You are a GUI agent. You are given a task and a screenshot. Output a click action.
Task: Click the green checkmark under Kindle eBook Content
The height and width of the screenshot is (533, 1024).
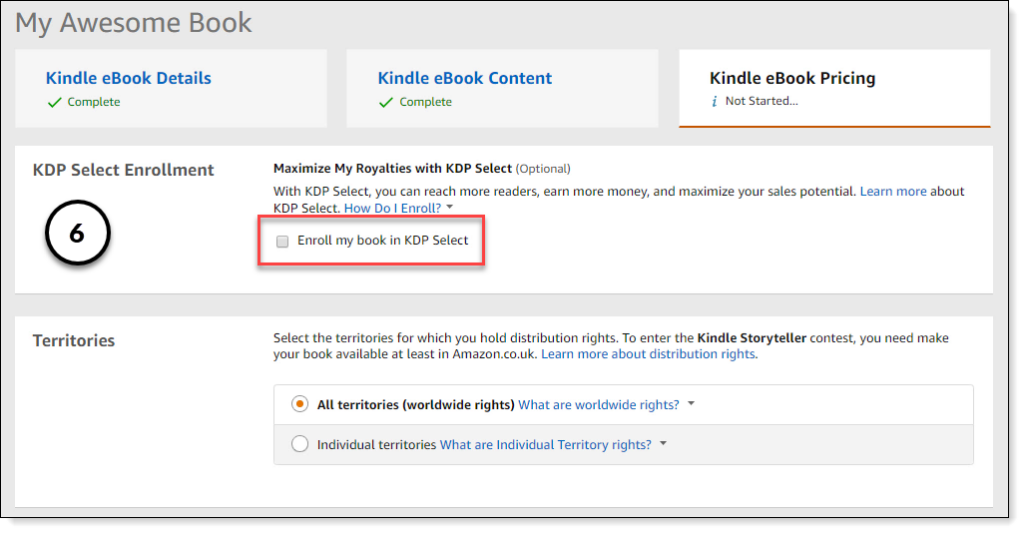point(386,102)
